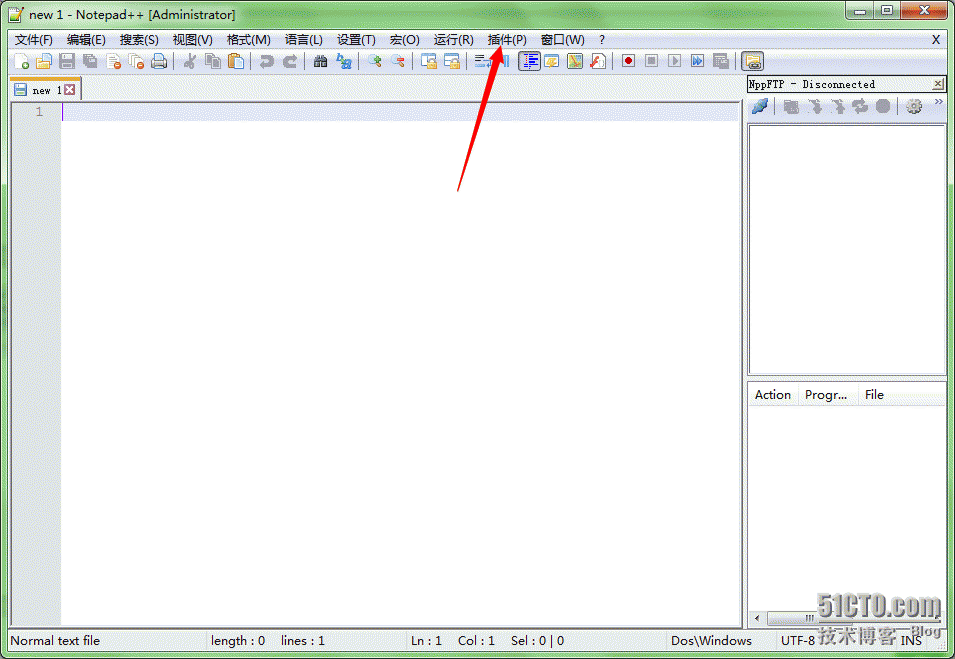Click the NppFTP abort icon
The width and height of the screenshot is (955, 659).
[883, 107]
